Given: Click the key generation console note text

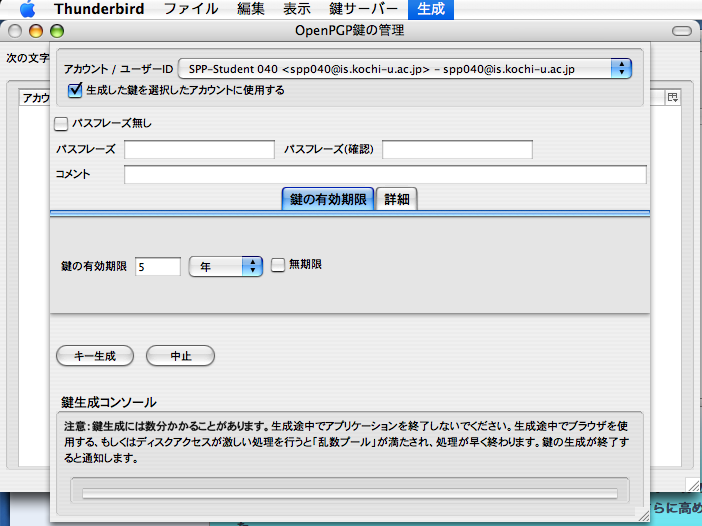Looking at the screenshot, I should [346, 442].
